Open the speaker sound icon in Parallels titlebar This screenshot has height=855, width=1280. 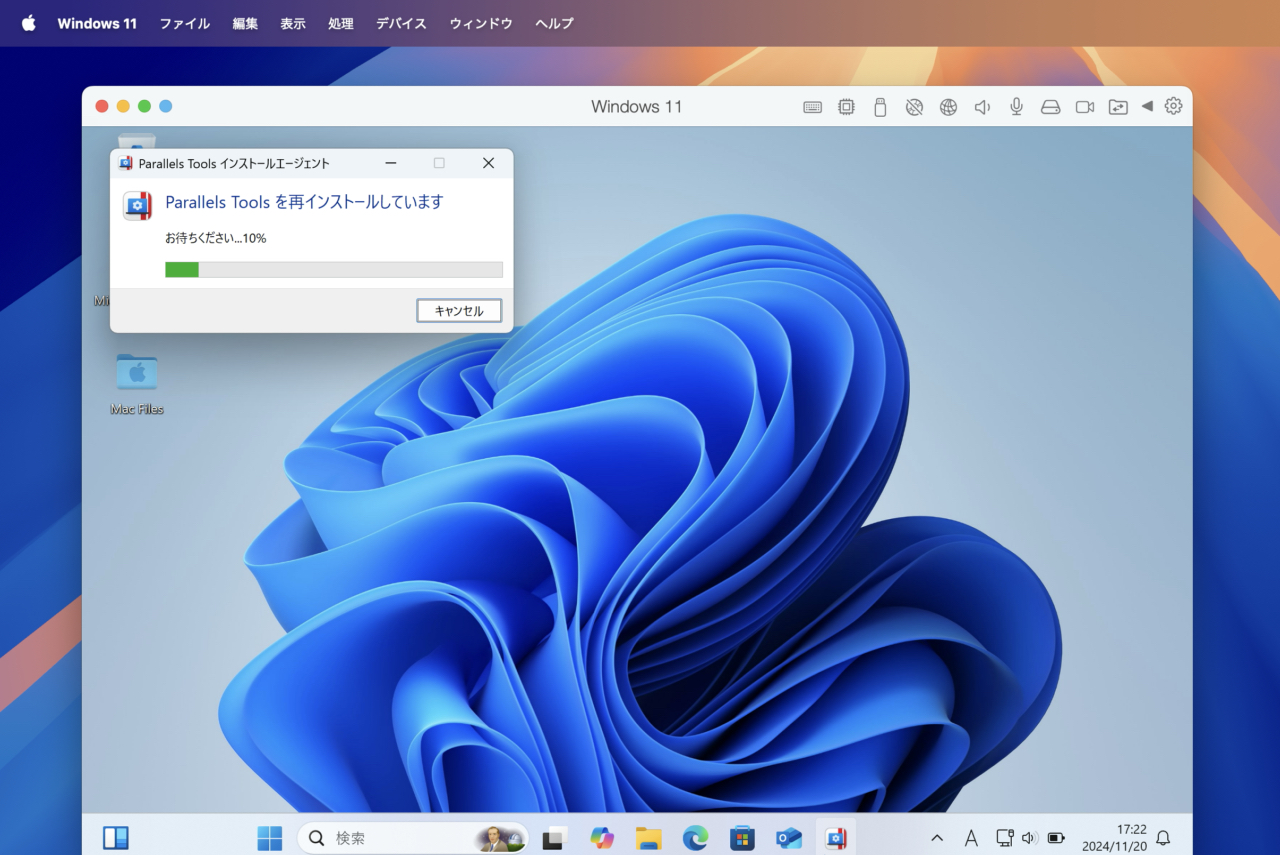click(982, 107)
